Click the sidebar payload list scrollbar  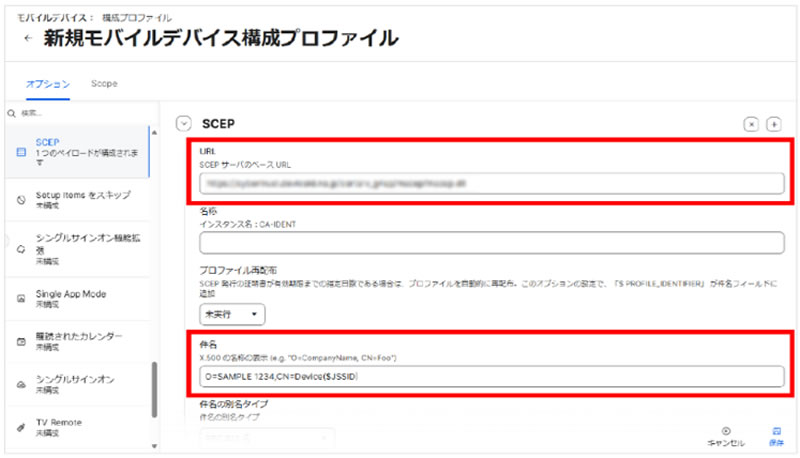coord(154,388)
